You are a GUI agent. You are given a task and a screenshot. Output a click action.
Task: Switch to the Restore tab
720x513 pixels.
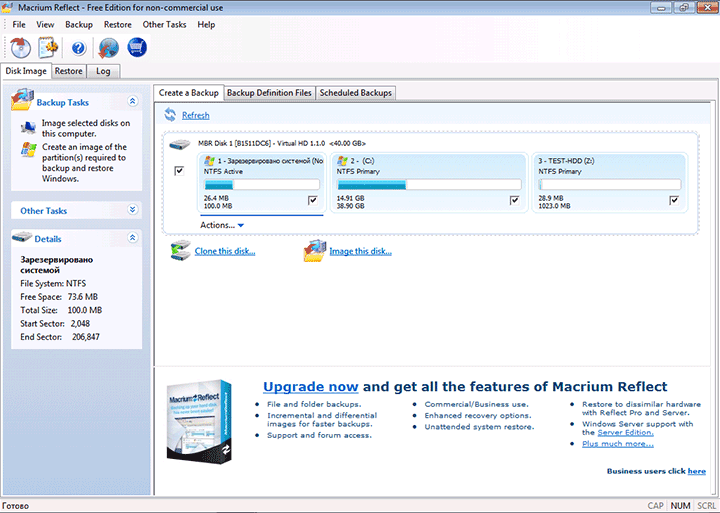click(x=68, y=71)
